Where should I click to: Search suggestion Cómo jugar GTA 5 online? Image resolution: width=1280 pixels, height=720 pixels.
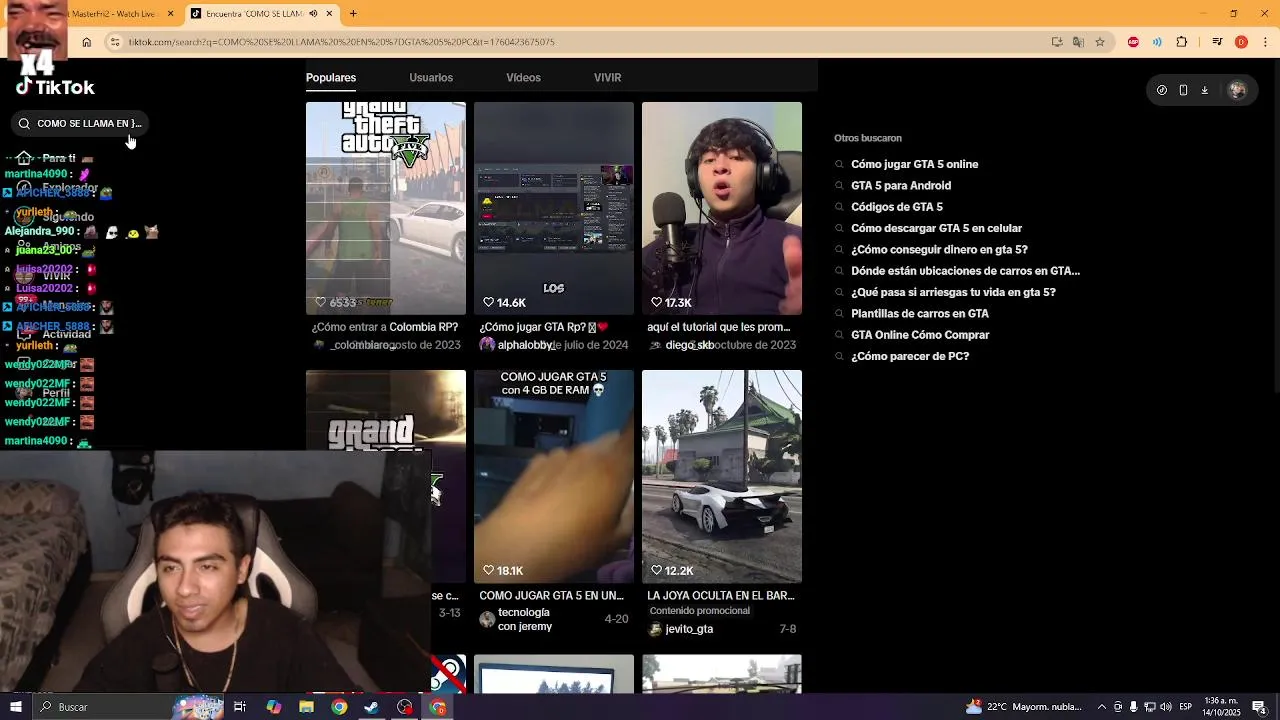tap(914, 164)
